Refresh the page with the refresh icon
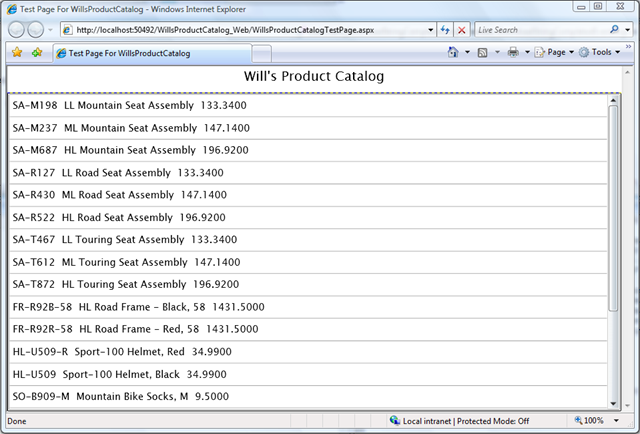Image resolution: width=640 pixels, height=434 pixels. click(445, 30)
